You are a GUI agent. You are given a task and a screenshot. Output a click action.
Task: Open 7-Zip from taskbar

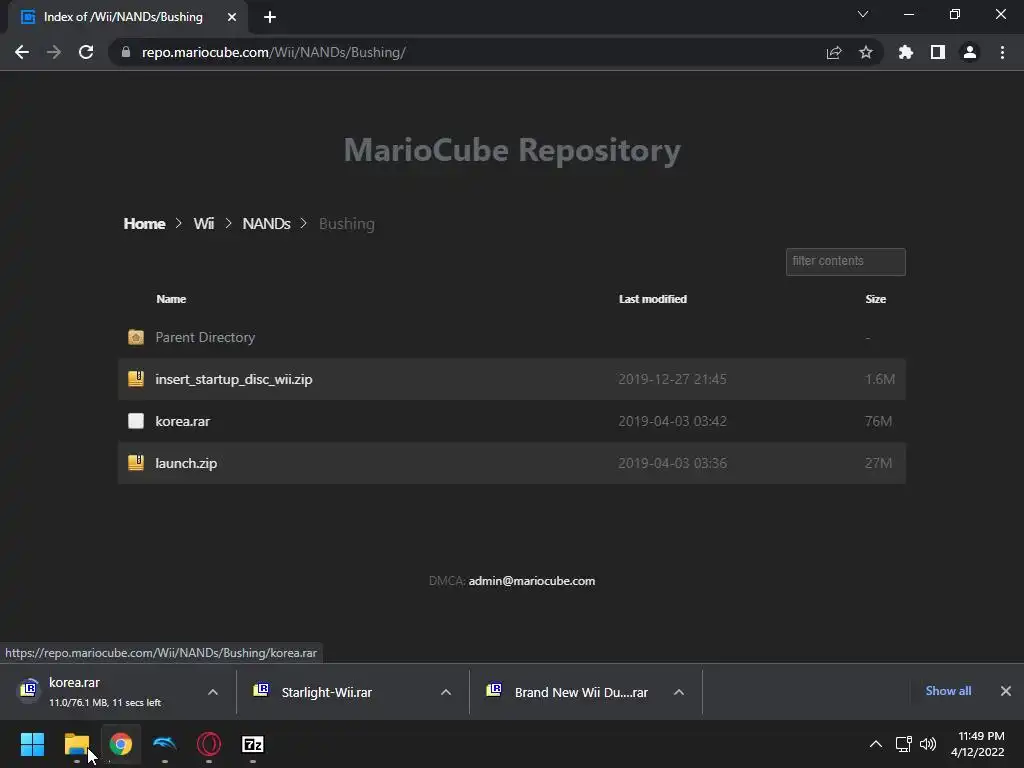253,744
